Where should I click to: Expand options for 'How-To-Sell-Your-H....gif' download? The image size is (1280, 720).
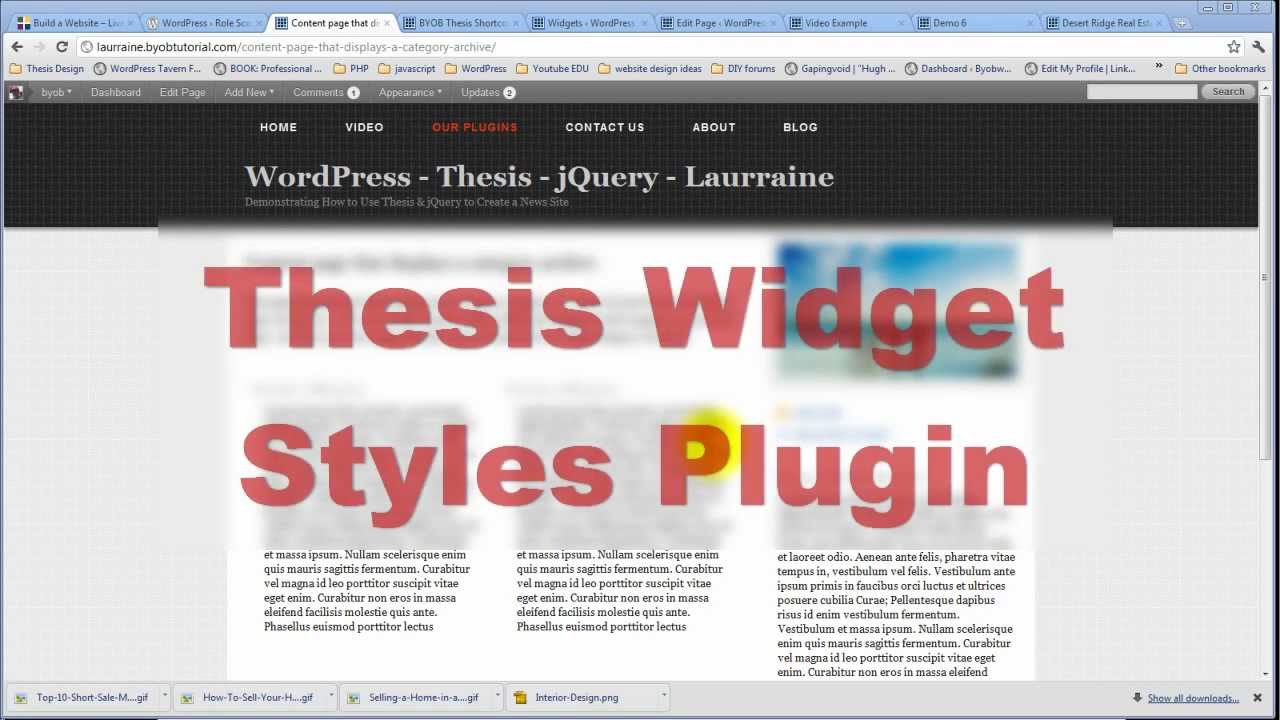[329, 697]
